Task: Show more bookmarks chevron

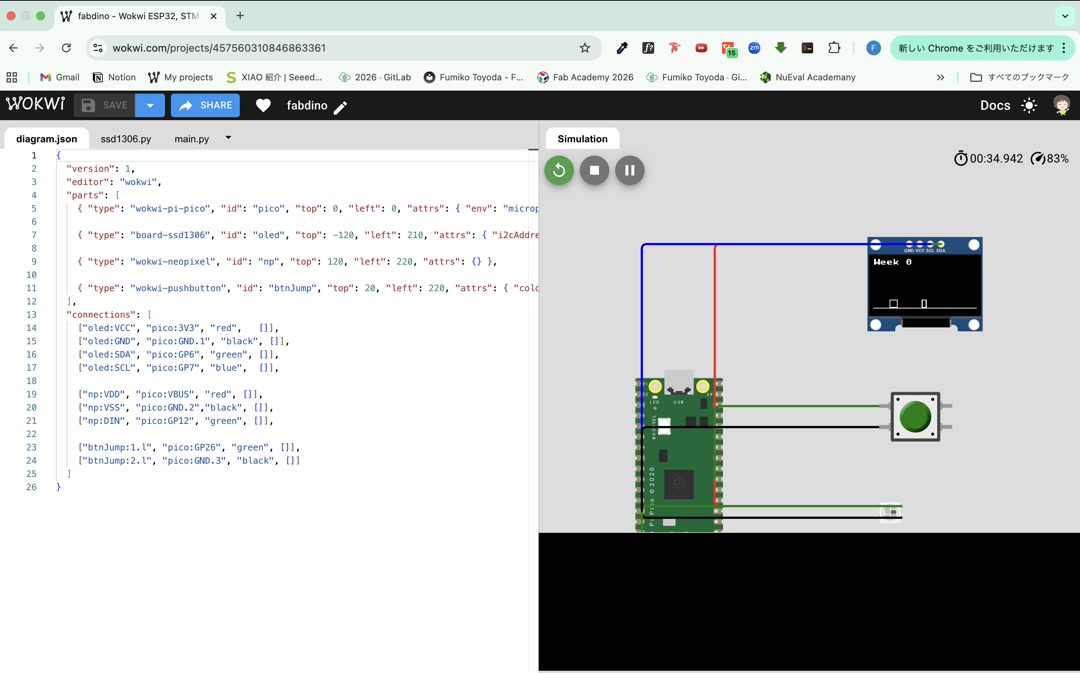Action: coord(940,77)
